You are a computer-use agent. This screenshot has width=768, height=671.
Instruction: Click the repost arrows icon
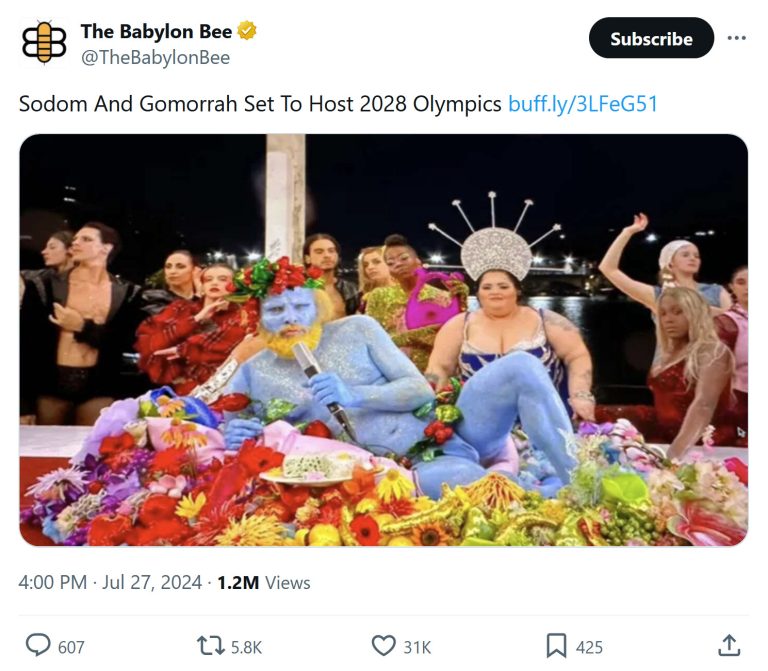[211, 646]
